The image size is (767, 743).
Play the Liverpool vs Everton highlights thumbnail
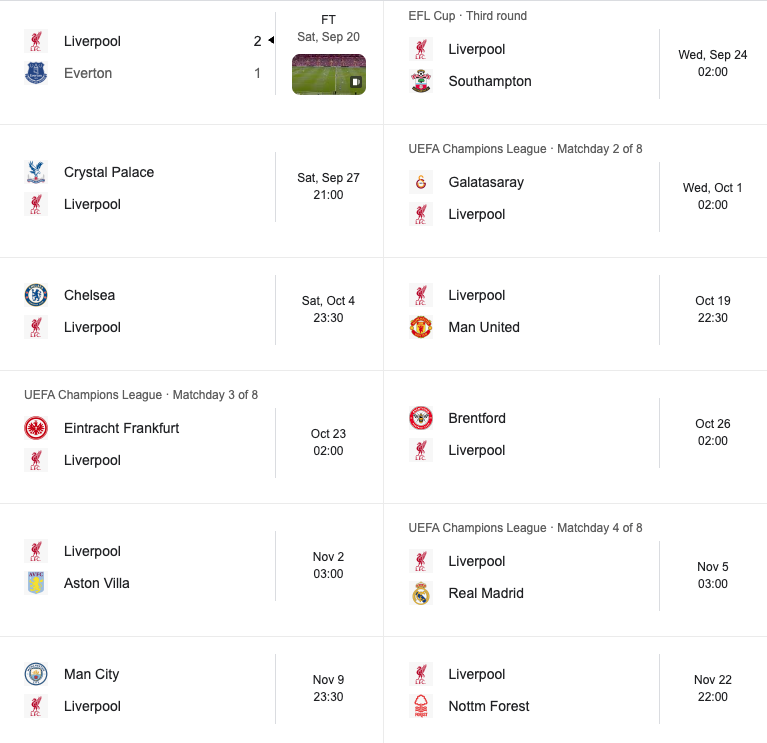[x=329, y=74]
